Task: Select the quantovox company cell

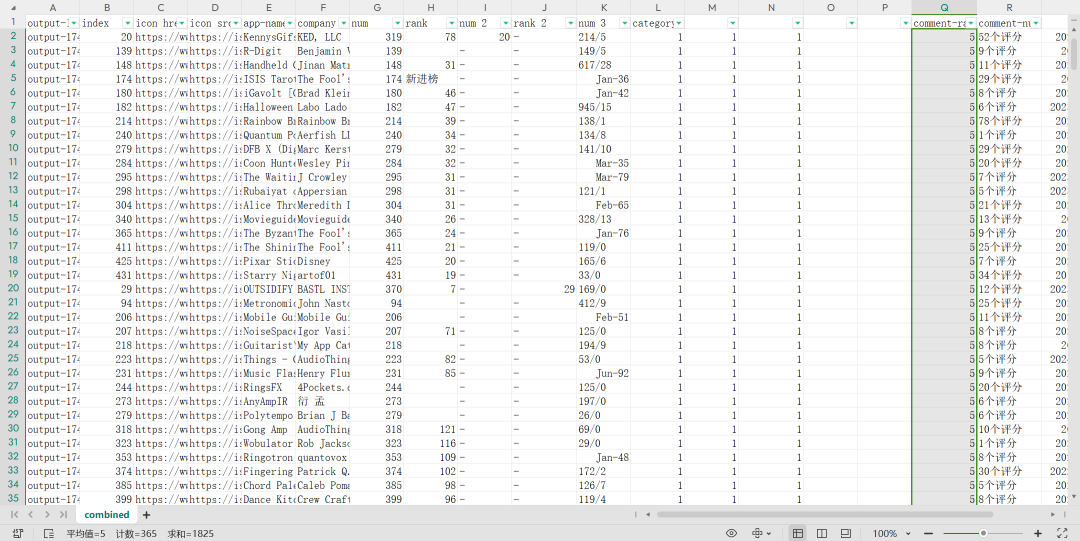Action: (x=322, y=458)
